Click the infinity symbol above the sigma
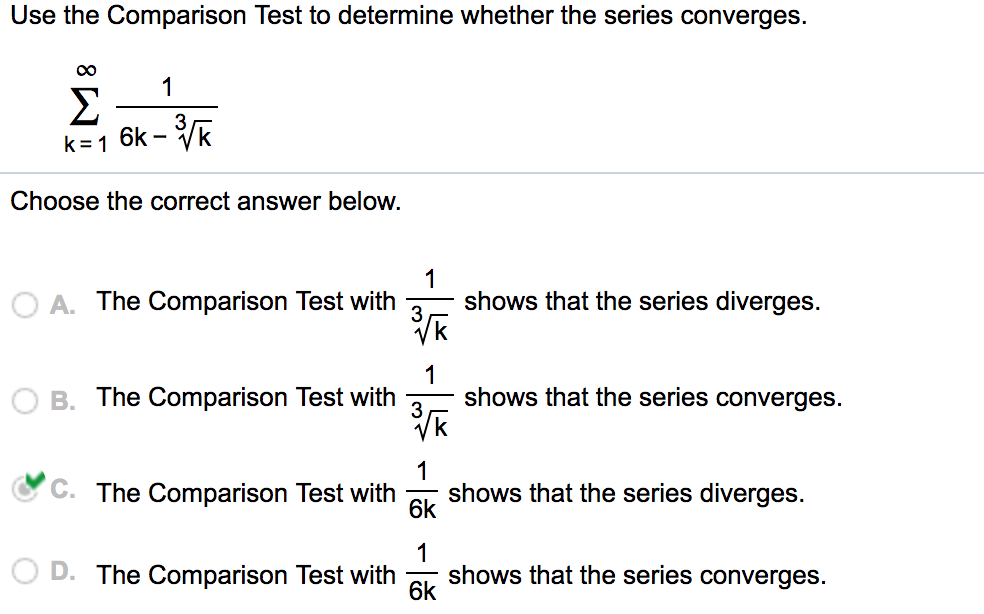The width and height of the screenshot is (984, 614). pos(84,70)
